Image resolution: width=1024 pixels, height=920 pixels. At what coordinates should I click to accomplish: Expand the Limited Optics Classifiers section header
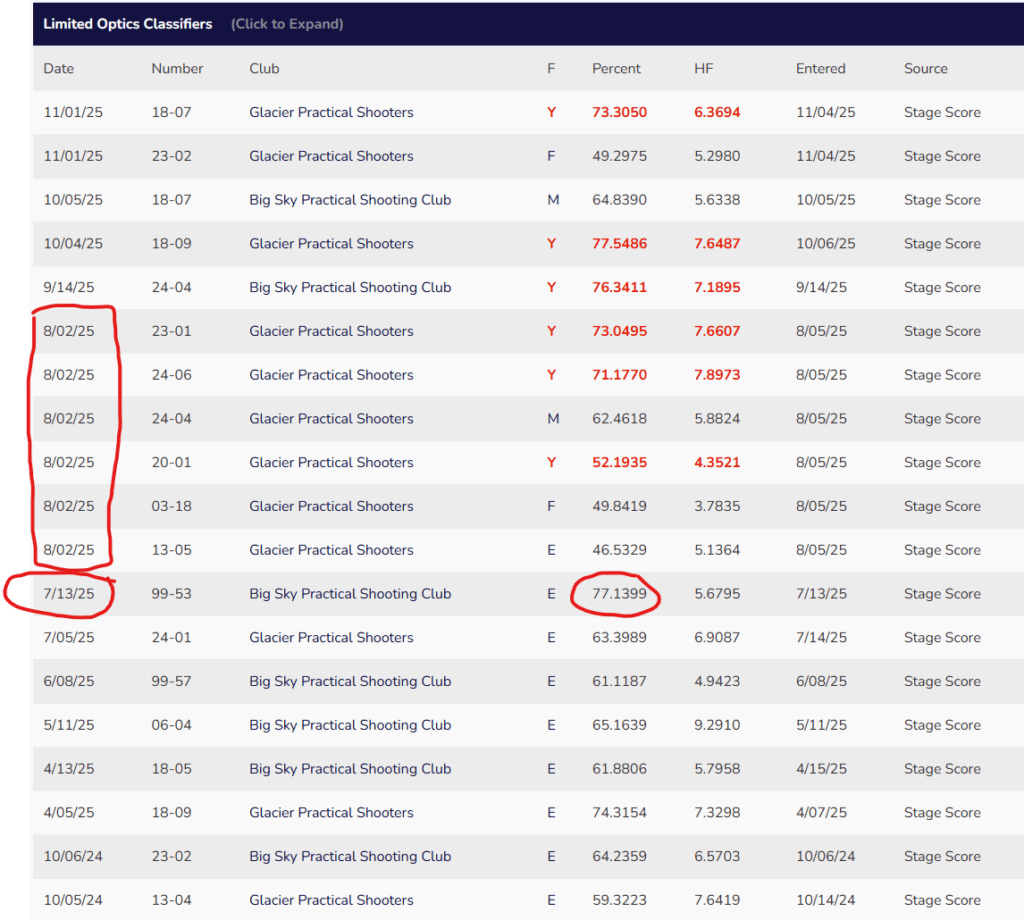(128, 24)
